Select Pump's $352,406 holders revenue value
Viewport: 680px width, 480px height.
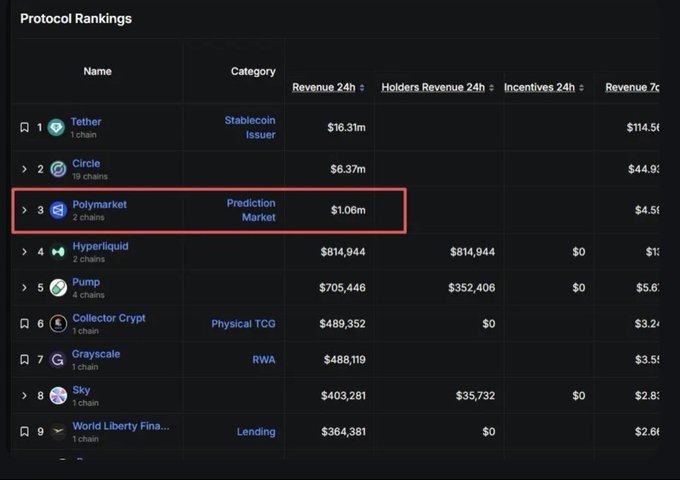click(471, 288)
